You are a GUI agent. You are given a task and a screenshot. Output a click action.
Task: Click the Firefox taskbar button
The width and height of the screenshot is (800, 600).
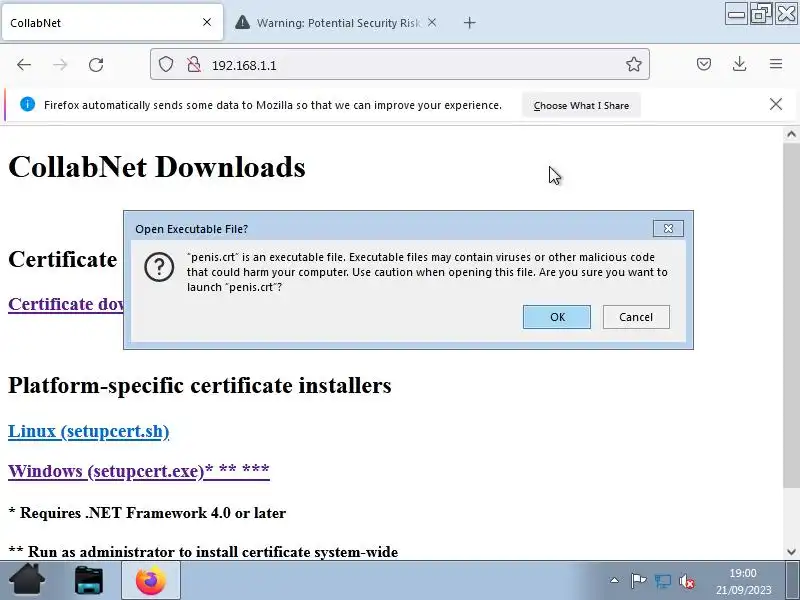coord(151,580)
